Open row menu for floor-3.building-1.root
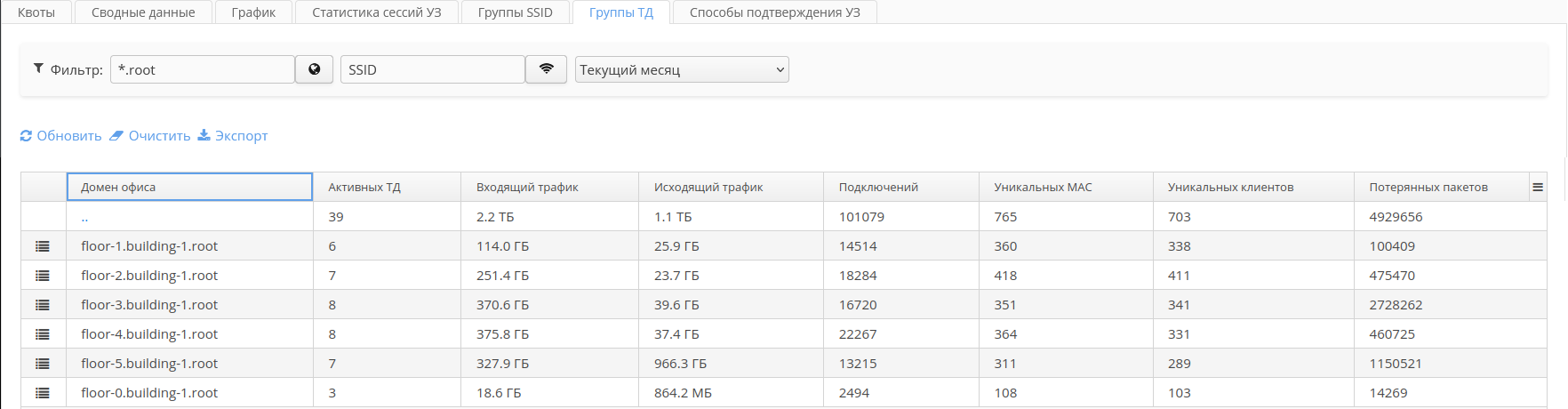 pos(43,305)
